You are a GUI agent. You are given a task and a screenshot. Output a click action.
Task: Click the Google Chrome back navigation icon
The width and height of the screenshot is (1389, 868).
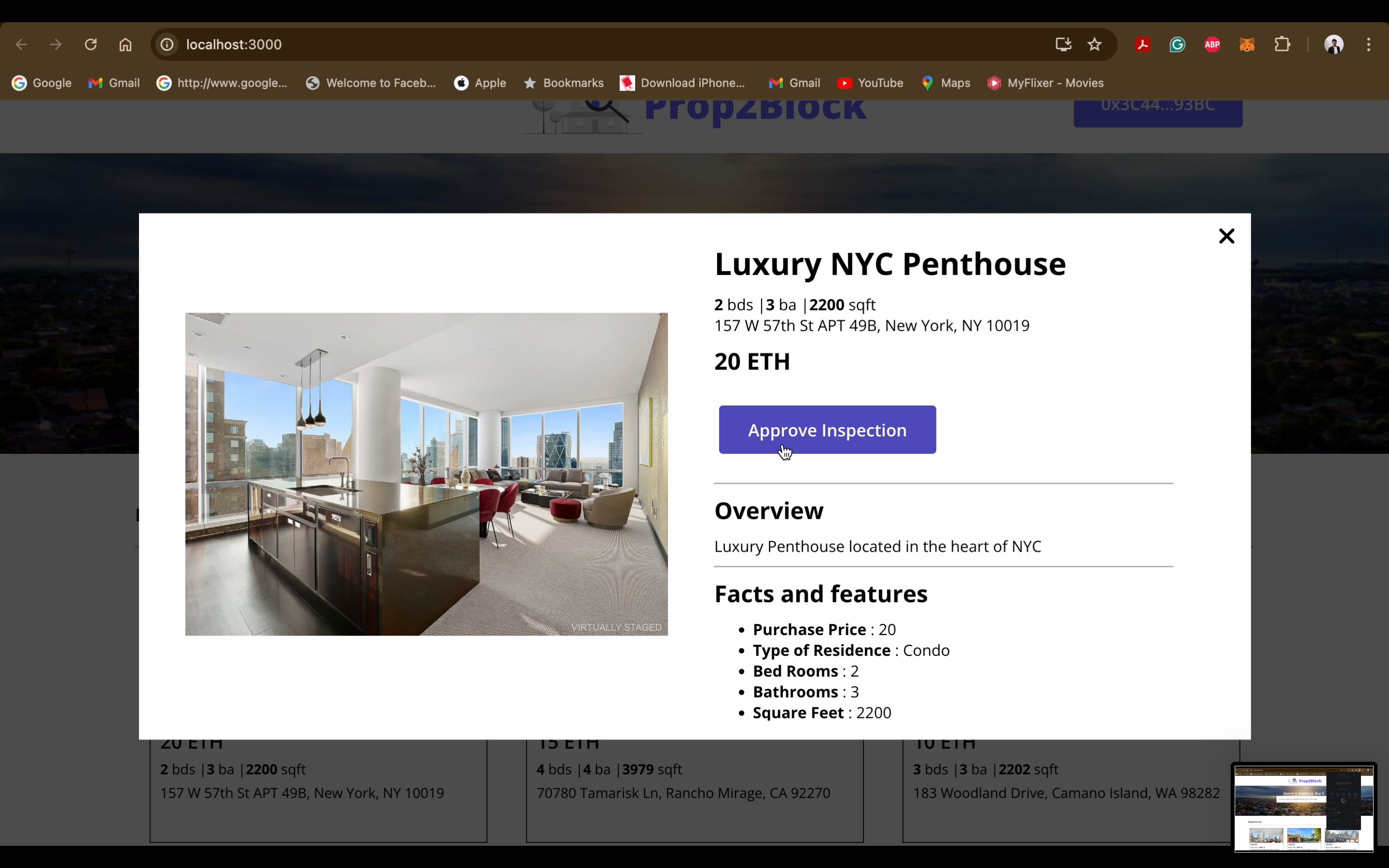click(x=22, y=44)
